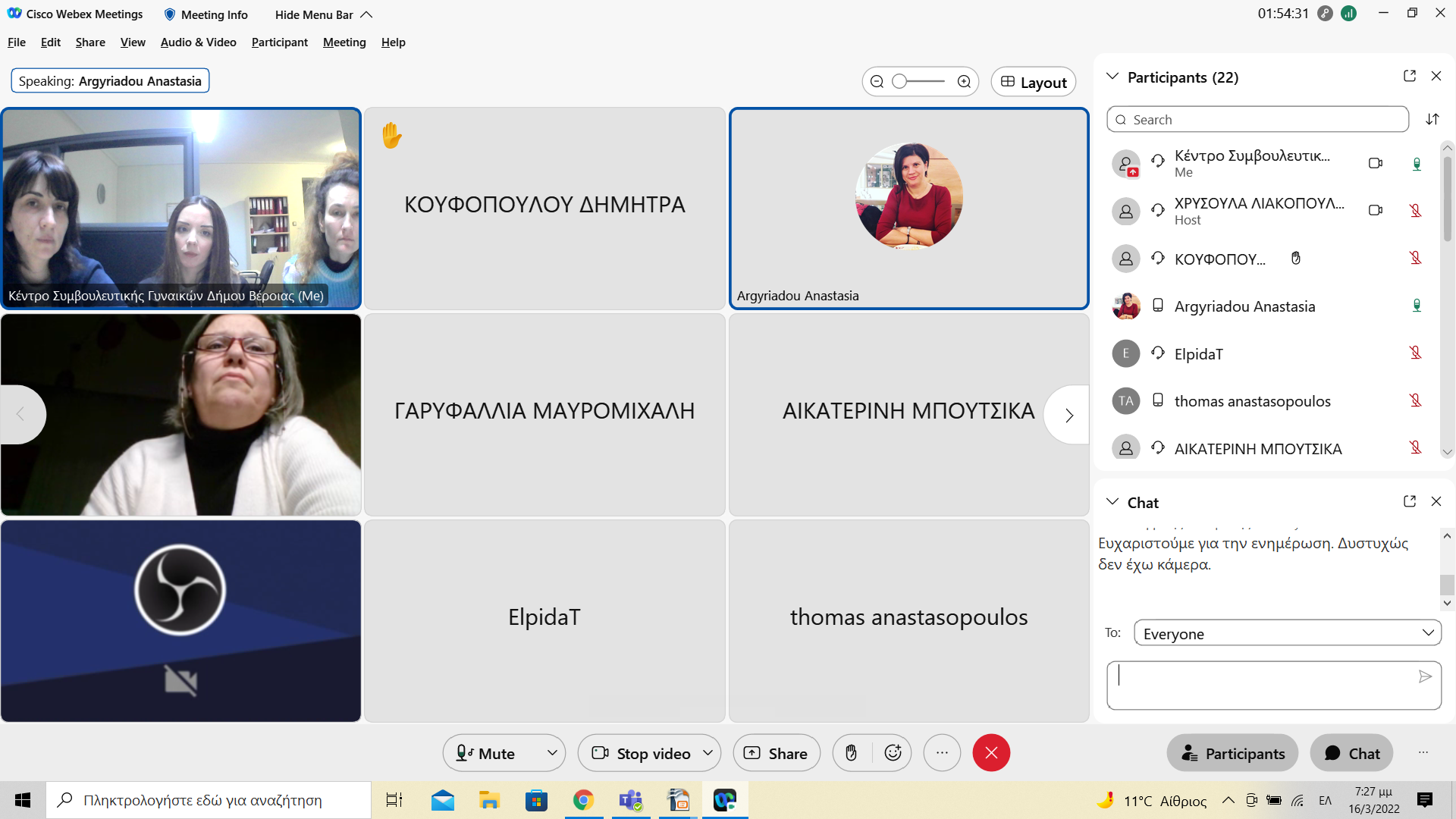
Task: Toggle microphone of ElpidaT in list
Action: pos(1415,353)
